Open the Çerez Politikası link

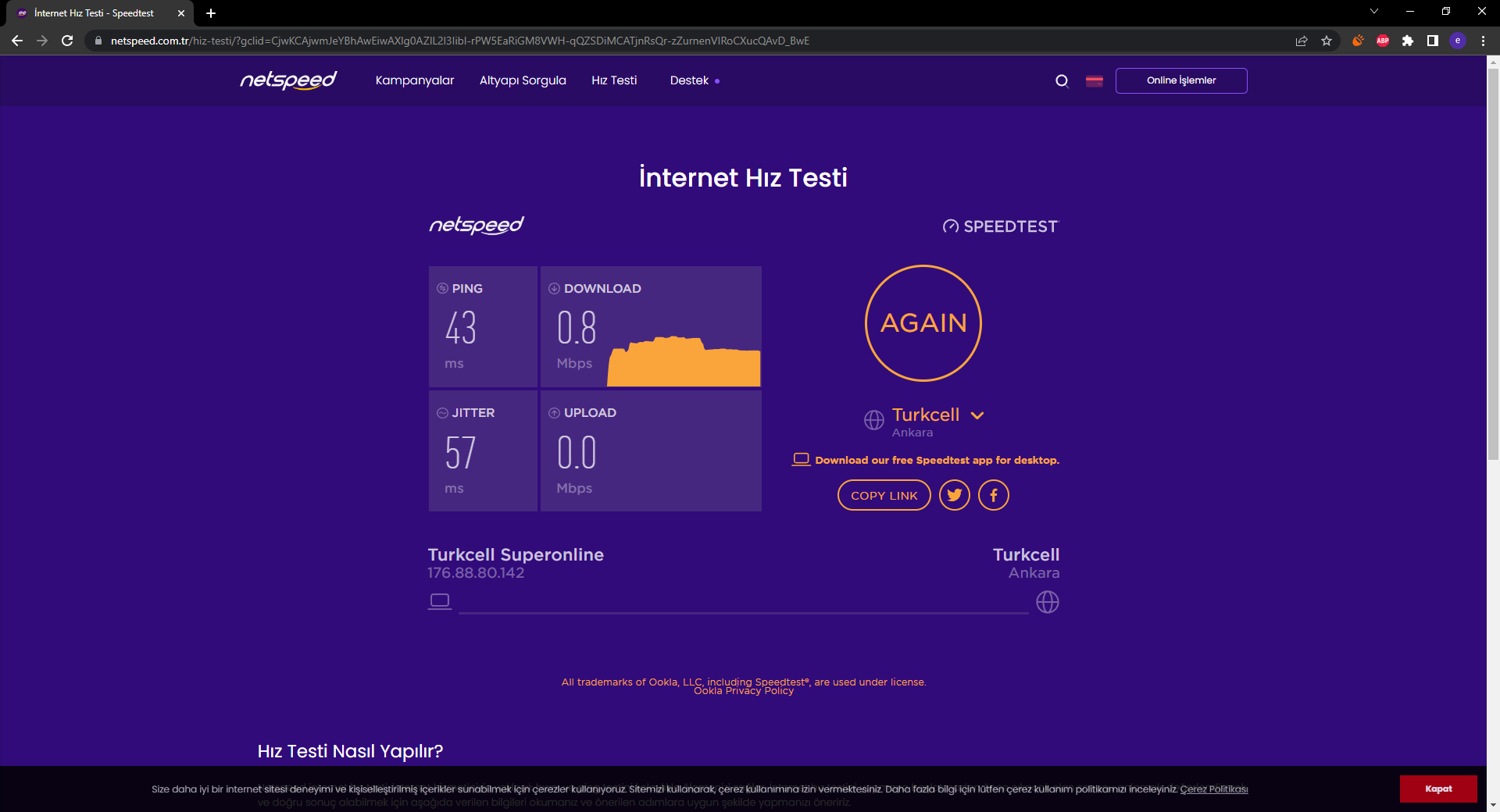(1213, 789)
